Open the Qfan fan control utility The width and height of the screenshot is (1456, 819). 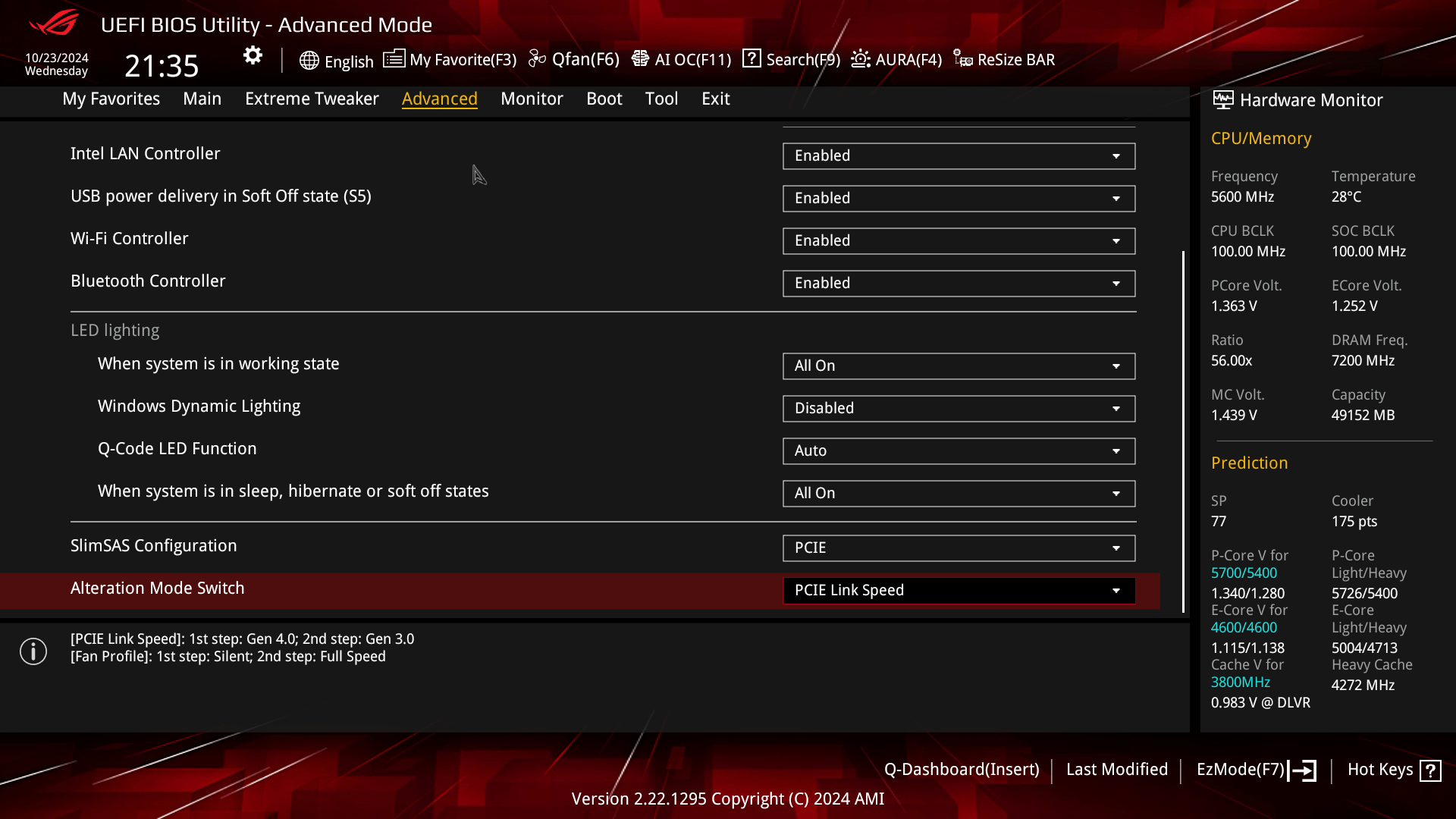click(575, 60)
